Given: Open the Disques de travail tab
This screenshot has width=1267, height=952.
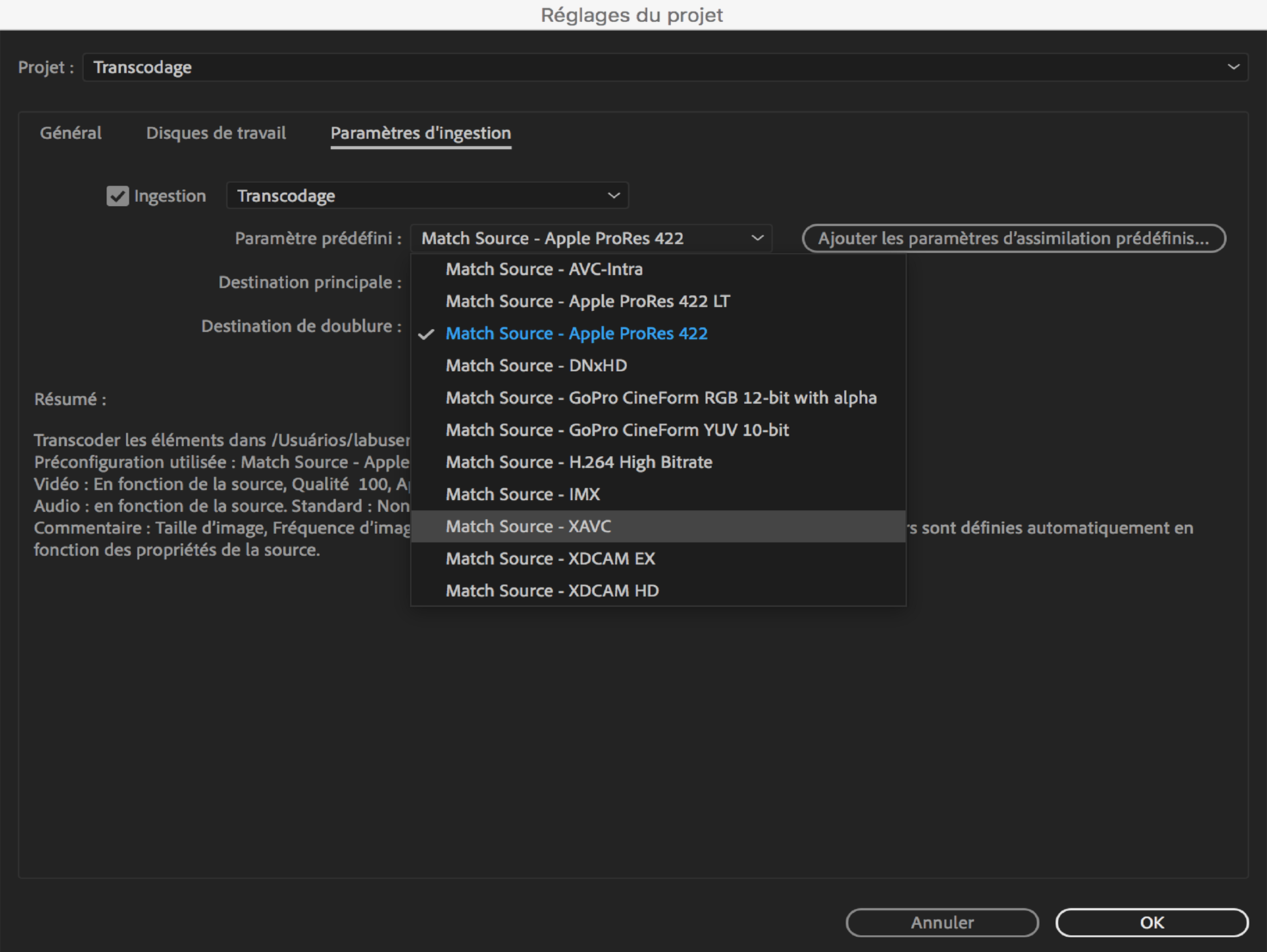Looking at the screenshot, I should pyautogui.click(x=216, y=133).
